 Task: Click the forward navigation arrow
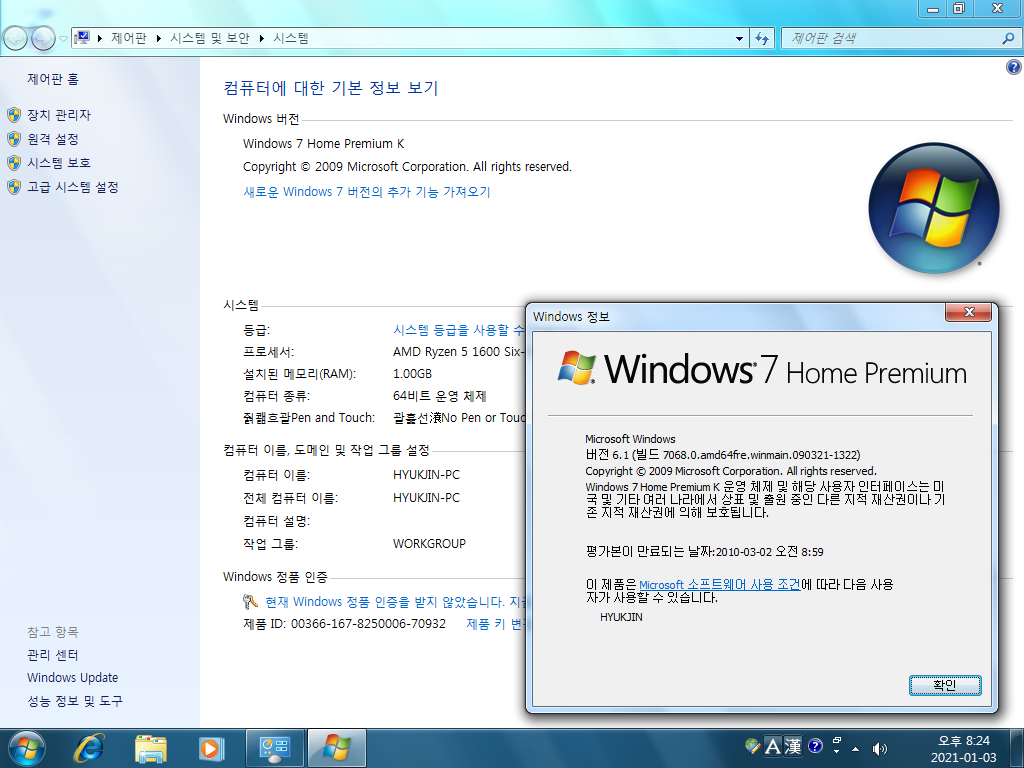tap(43, 39)
